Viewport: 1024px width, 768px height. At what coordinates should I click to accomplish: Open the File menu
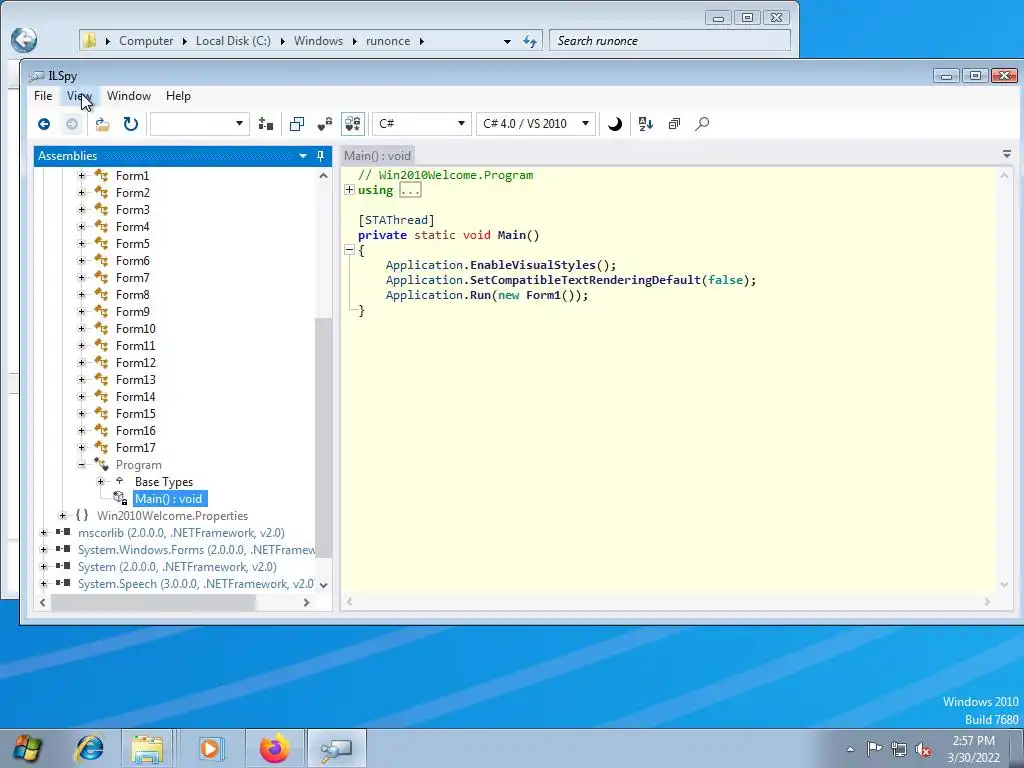(43, 96)
